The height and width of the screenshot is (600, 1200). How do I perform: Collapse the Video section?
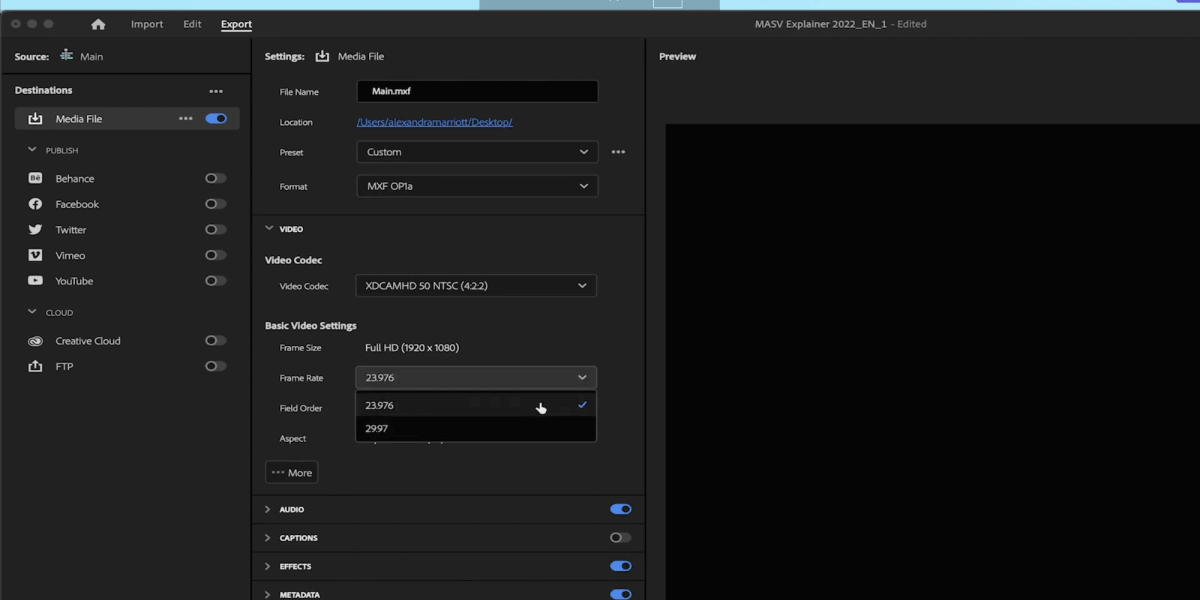point(269,229)
